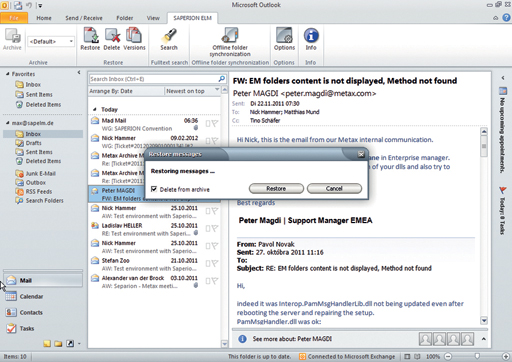Expand the To-Do Bar chevron

tap(503, 78)
